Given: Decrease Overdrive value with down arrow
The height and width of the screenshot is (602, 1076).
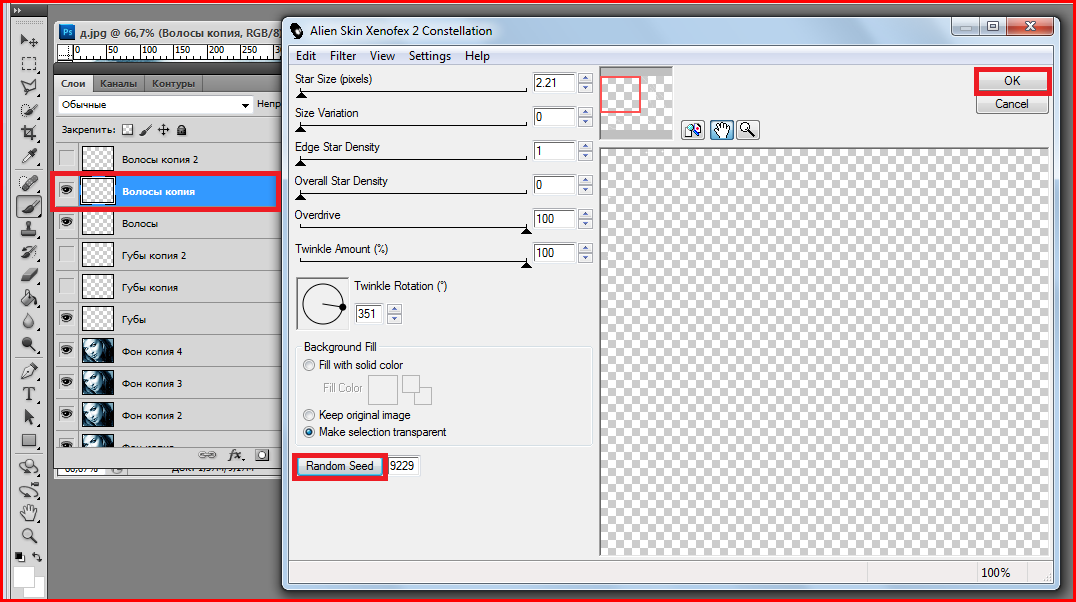Looking at the screenshot, I should click(x=585, y=224).
